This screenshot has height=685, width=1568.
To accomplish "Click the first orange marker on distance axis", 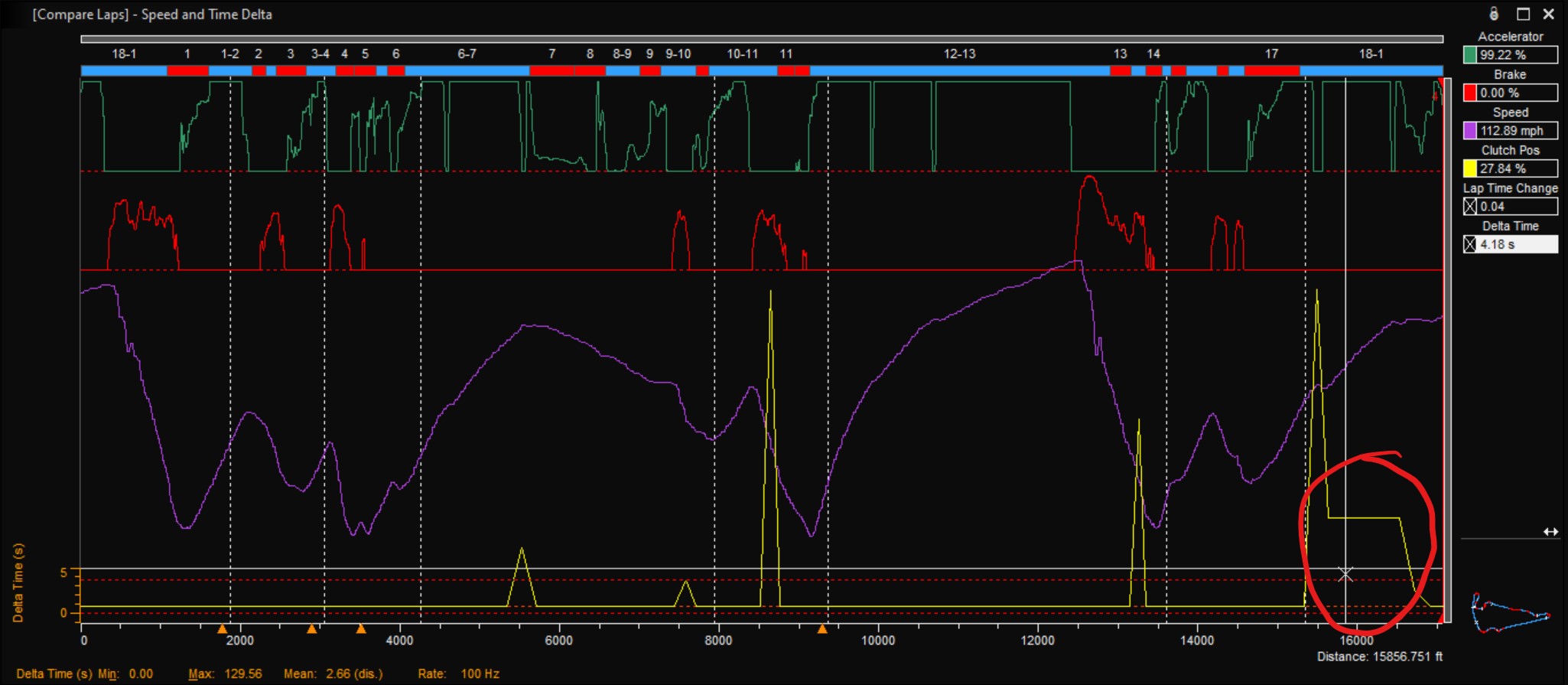I will point(222,629).
